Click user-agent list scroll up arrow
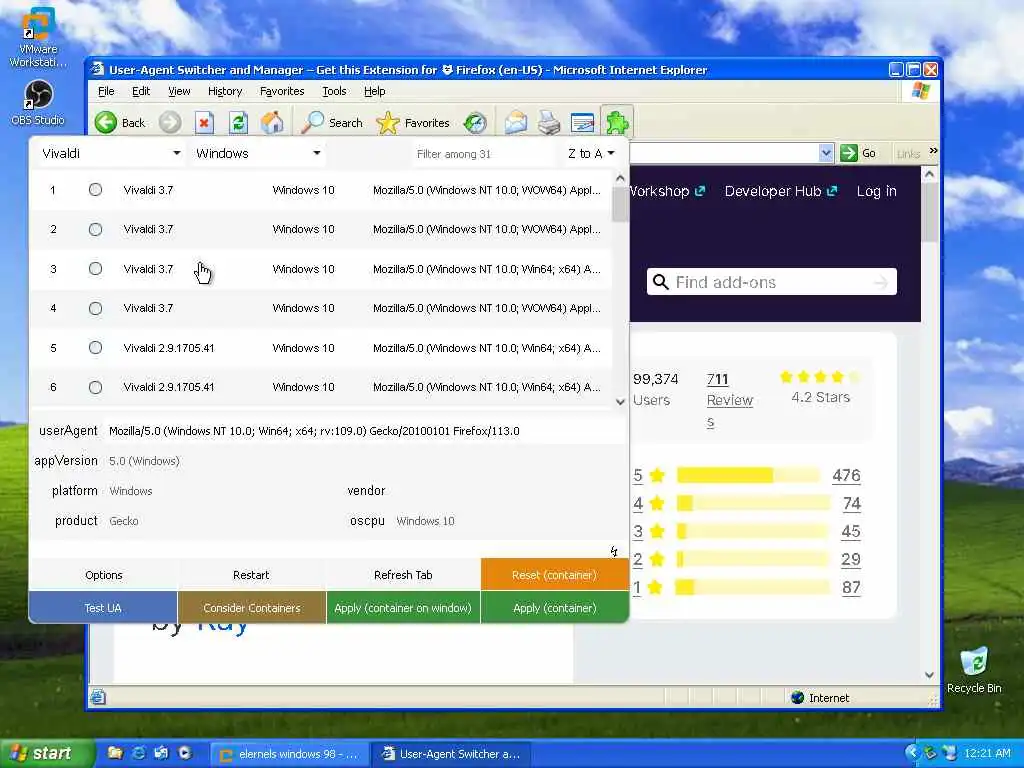 pyautogui.click(x=620, y=178)
